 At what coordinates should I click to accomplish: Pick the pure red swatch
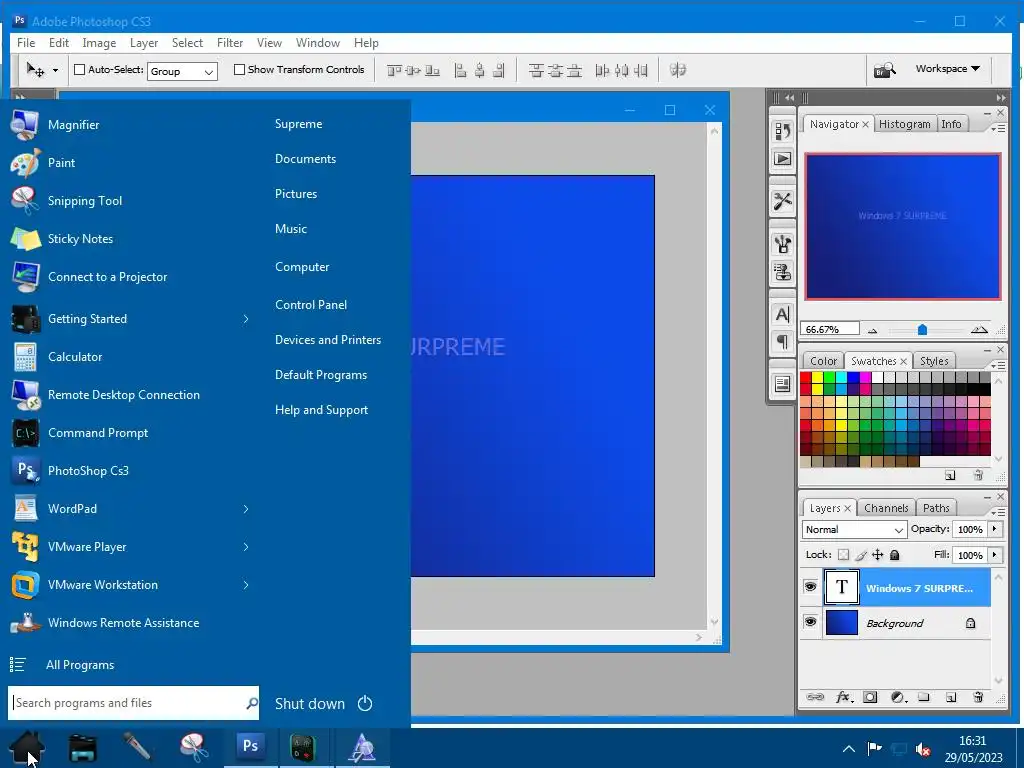805,377
